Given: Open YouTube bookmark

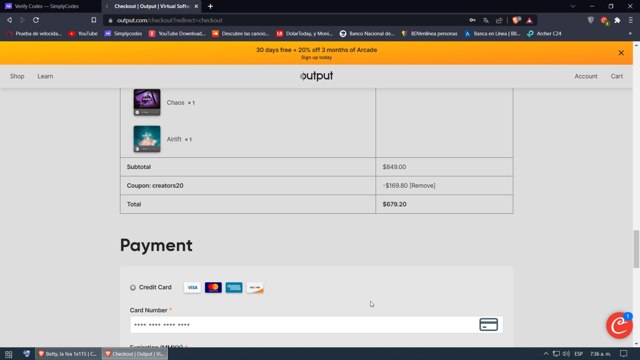Looking at the screenshot, I should pos(83,33).
